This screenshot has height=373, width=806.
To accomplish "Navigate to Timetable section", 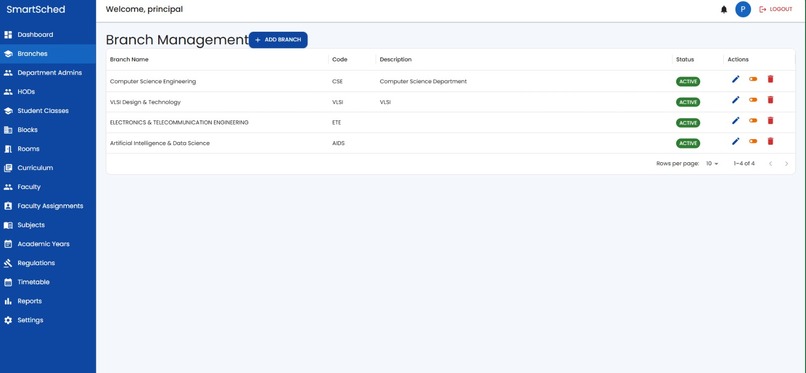I will [x=48, y=282].
